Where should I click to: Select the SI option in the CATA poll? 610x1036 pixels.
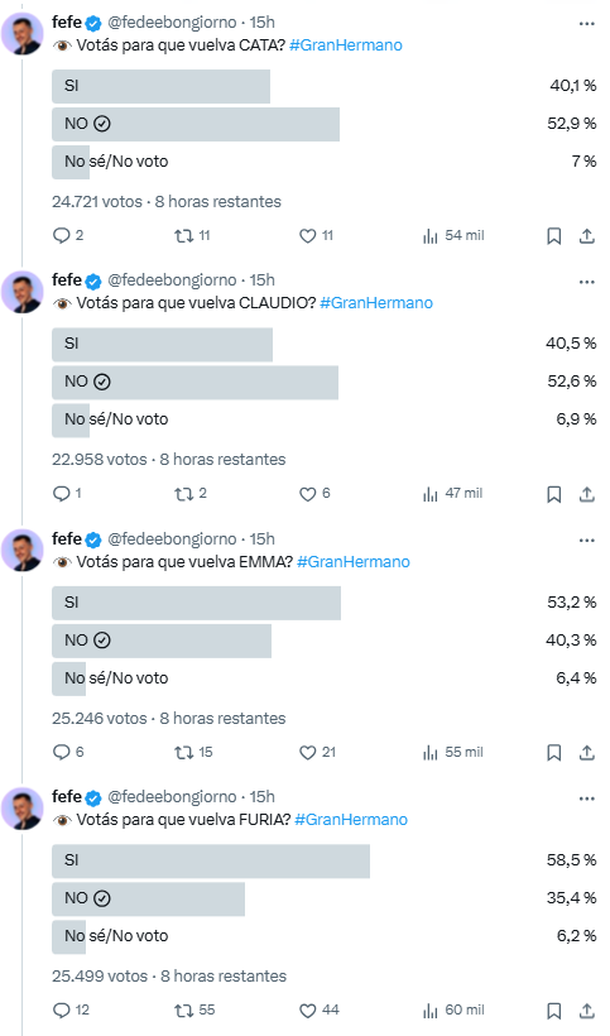click(161, 86)
